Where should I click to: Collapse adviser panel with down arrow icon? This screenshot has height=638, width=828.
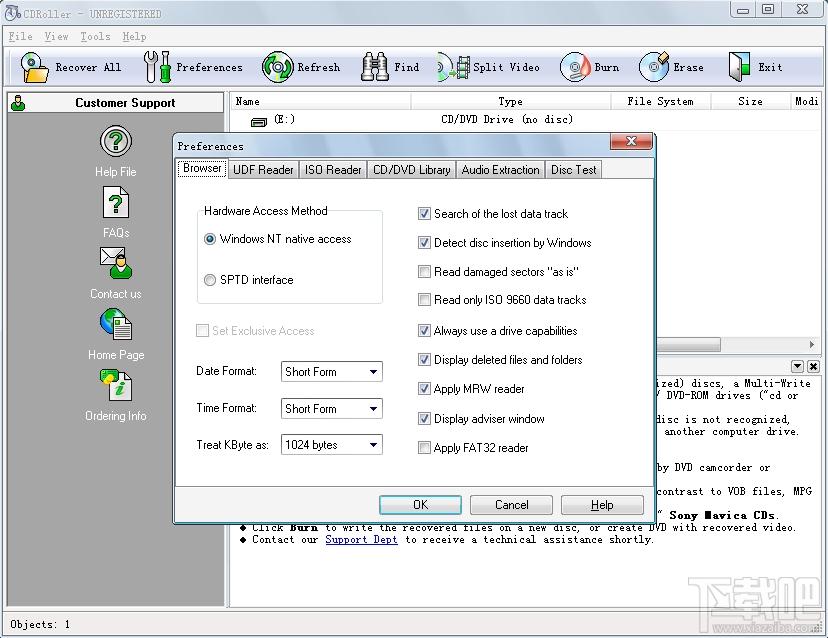797,366
